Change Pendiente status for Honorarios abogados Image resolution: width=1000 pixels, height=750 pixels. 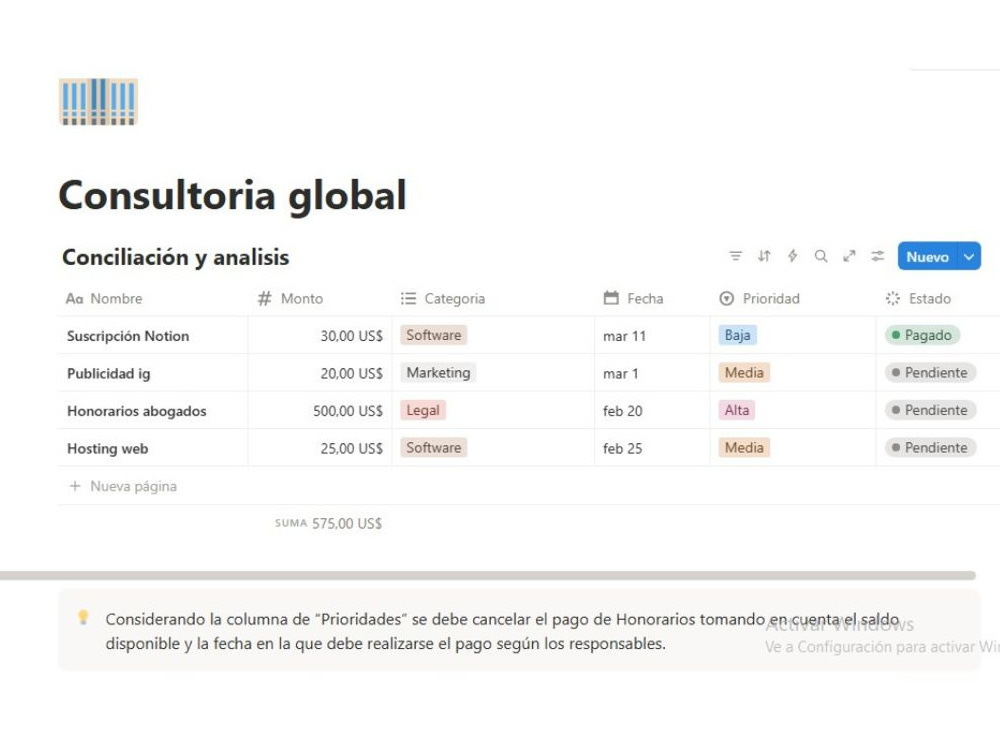(930, 410)
